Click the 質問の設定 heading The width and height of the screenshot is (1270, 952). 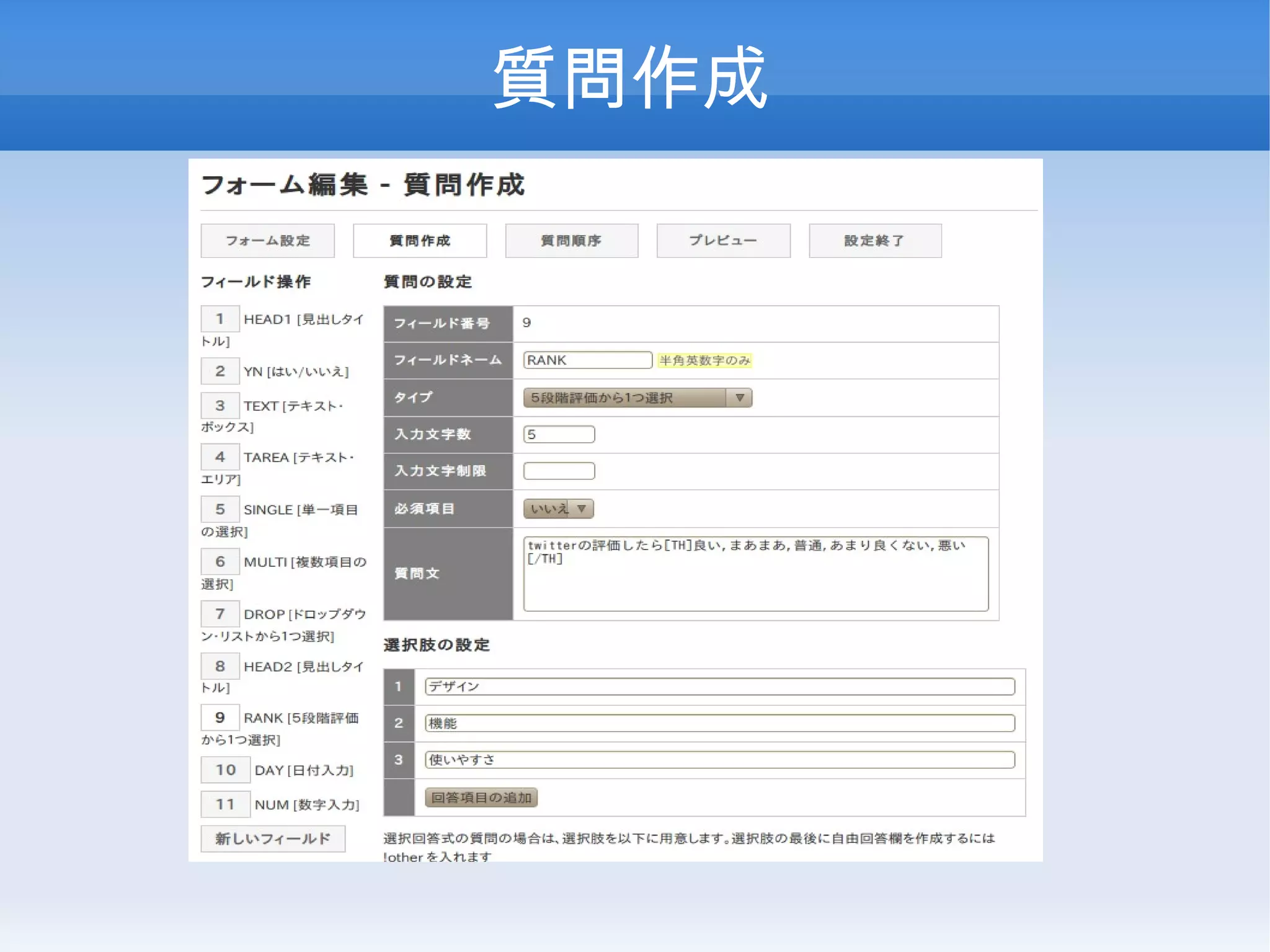click(x=428, y=282)
